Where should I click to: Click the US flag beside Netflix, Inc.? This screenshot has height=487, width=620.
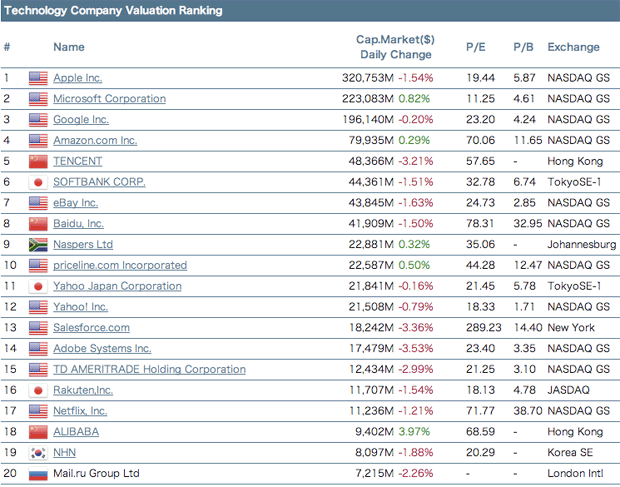click(38, 411)
